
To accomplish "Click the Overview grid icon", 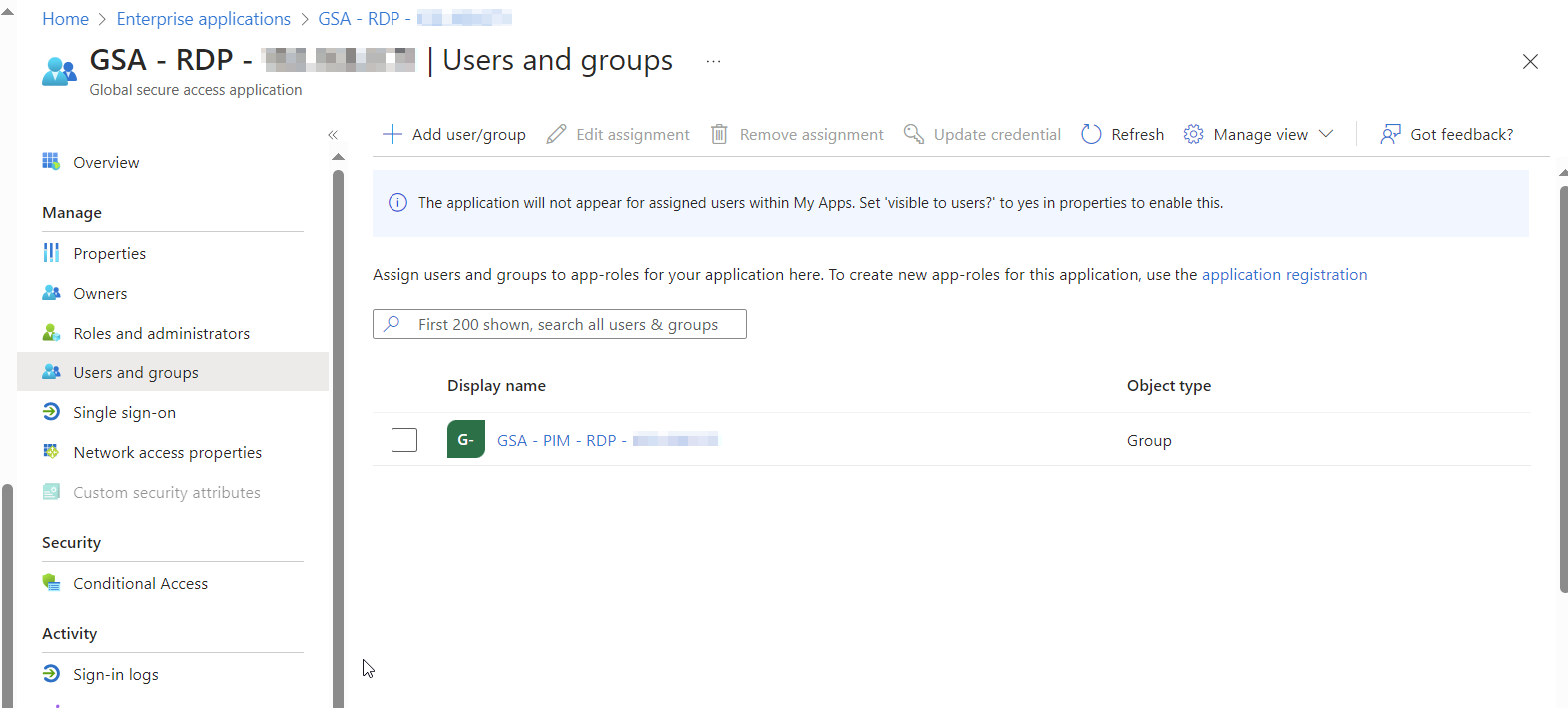I will (x=51, y=162).
